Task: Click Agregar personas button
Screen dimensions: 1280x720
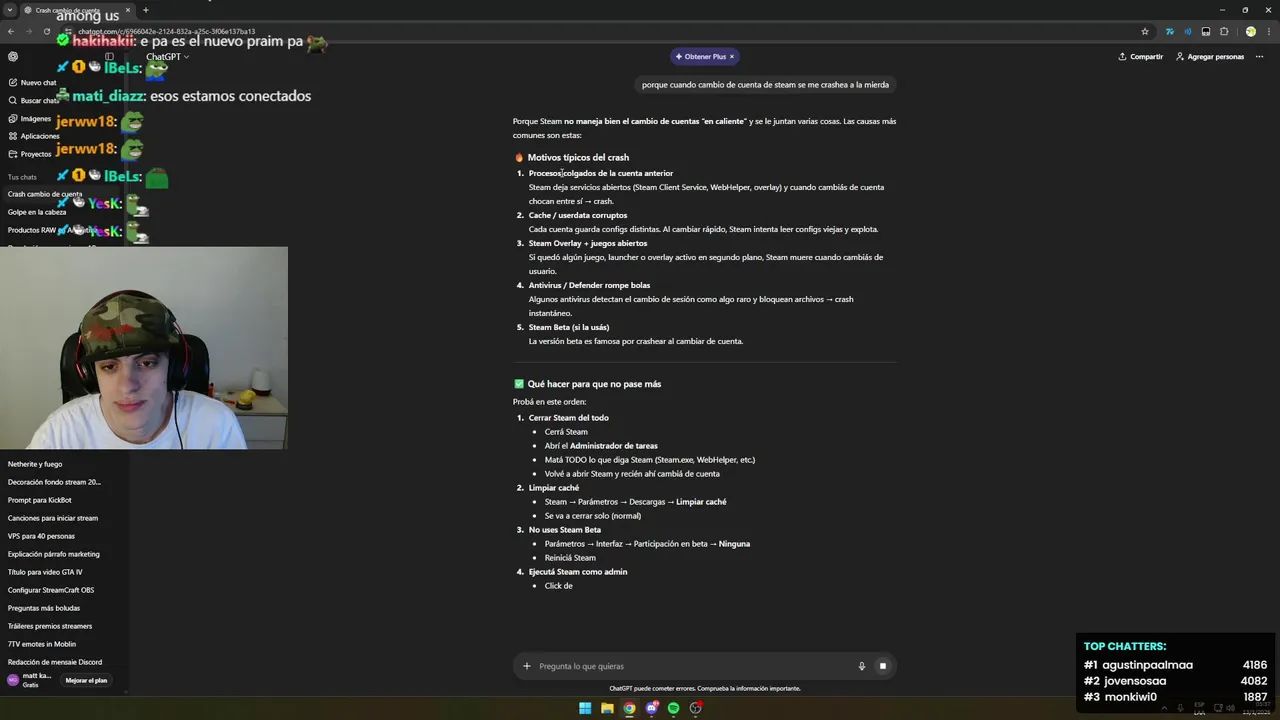Action: pos(1210,57)
